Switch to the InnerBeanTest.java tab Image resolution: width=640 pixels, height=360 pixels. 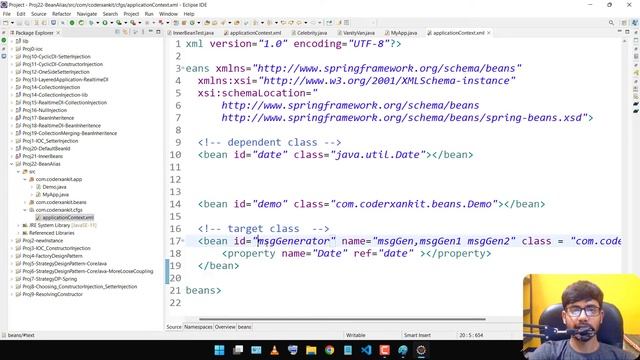(190, 33)
